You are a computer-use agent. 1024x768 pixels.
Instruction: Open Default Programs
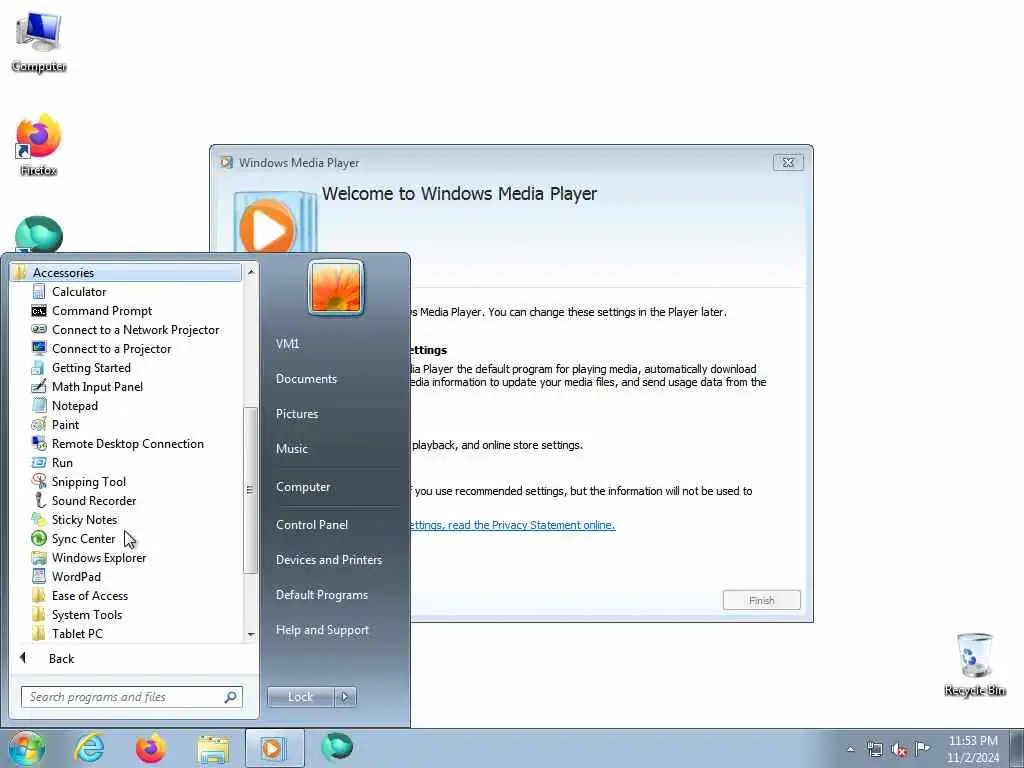pos(321,595)
